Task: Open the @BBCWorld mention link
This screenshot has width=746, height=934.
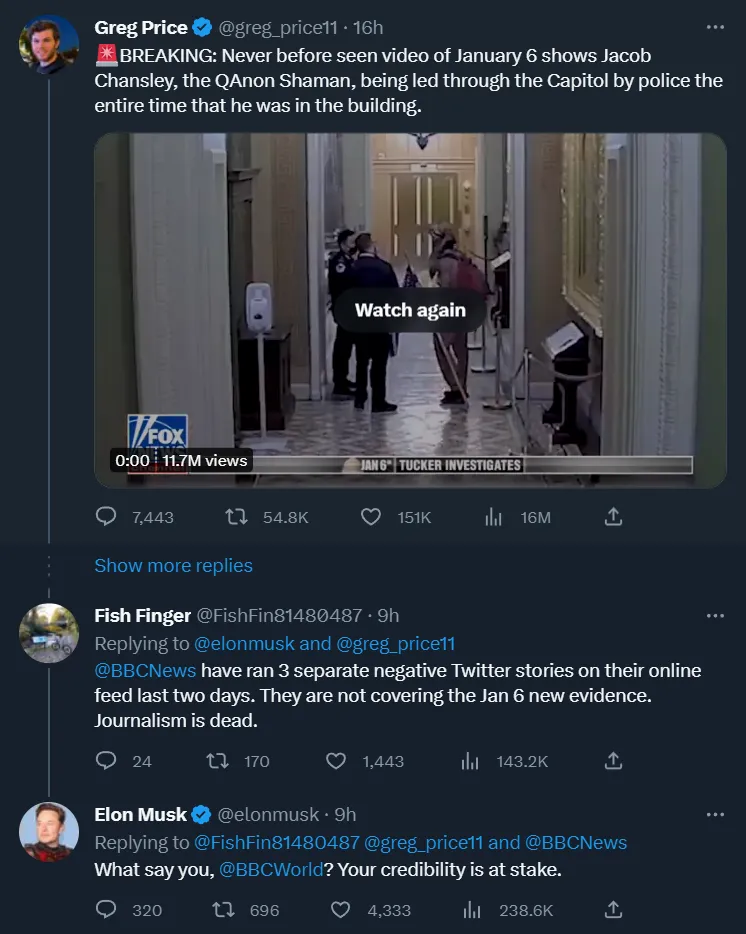Action: click(x=271, y=870)
